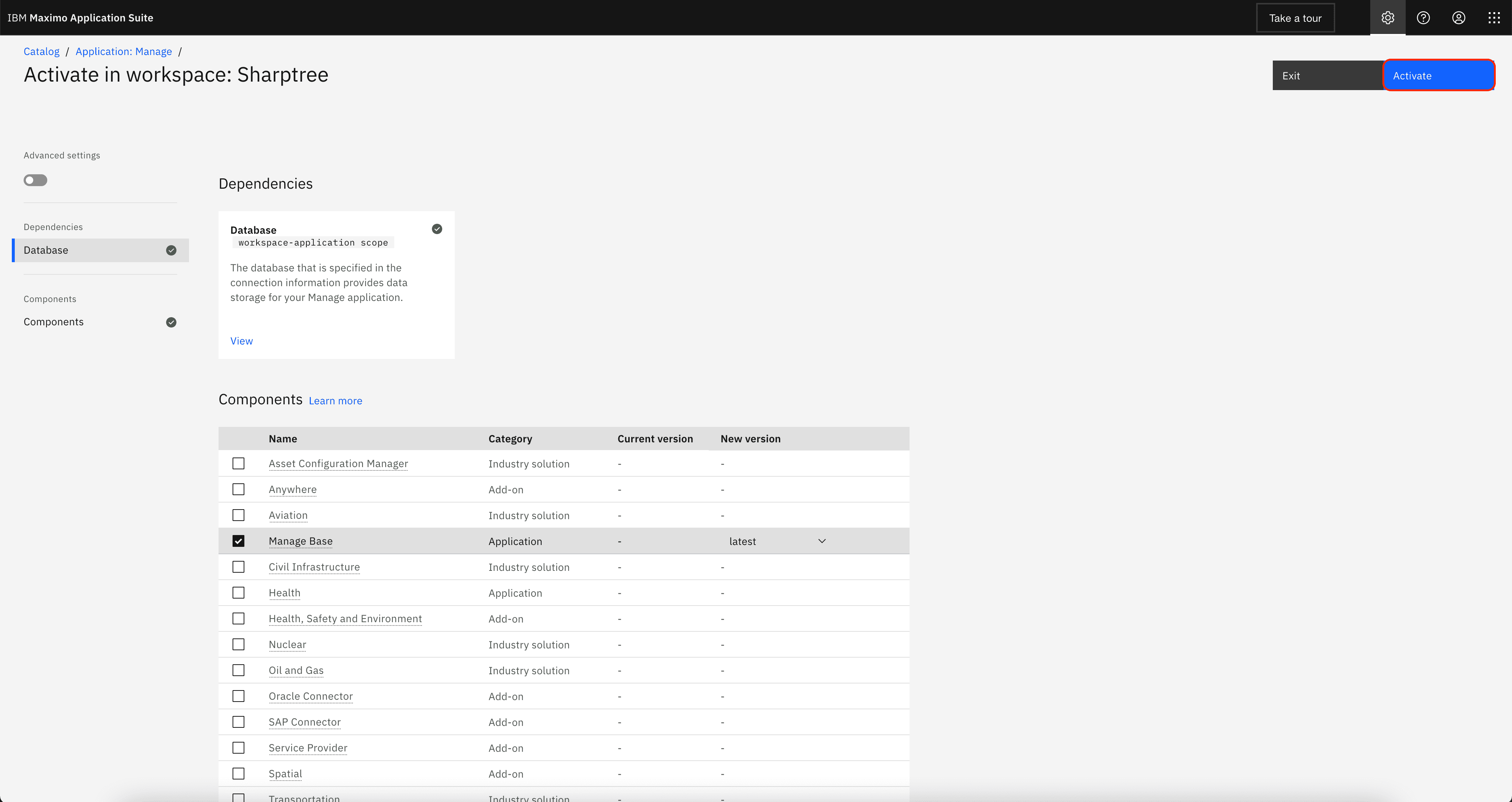
Task: Click the checkmark beside sidebar Components item
Action: 171,322
